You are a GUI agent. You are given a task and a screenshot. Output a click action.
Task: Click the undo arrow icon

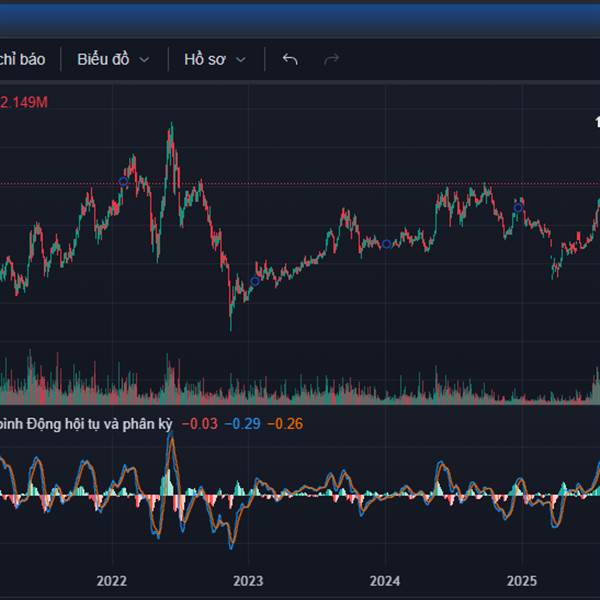290,59
